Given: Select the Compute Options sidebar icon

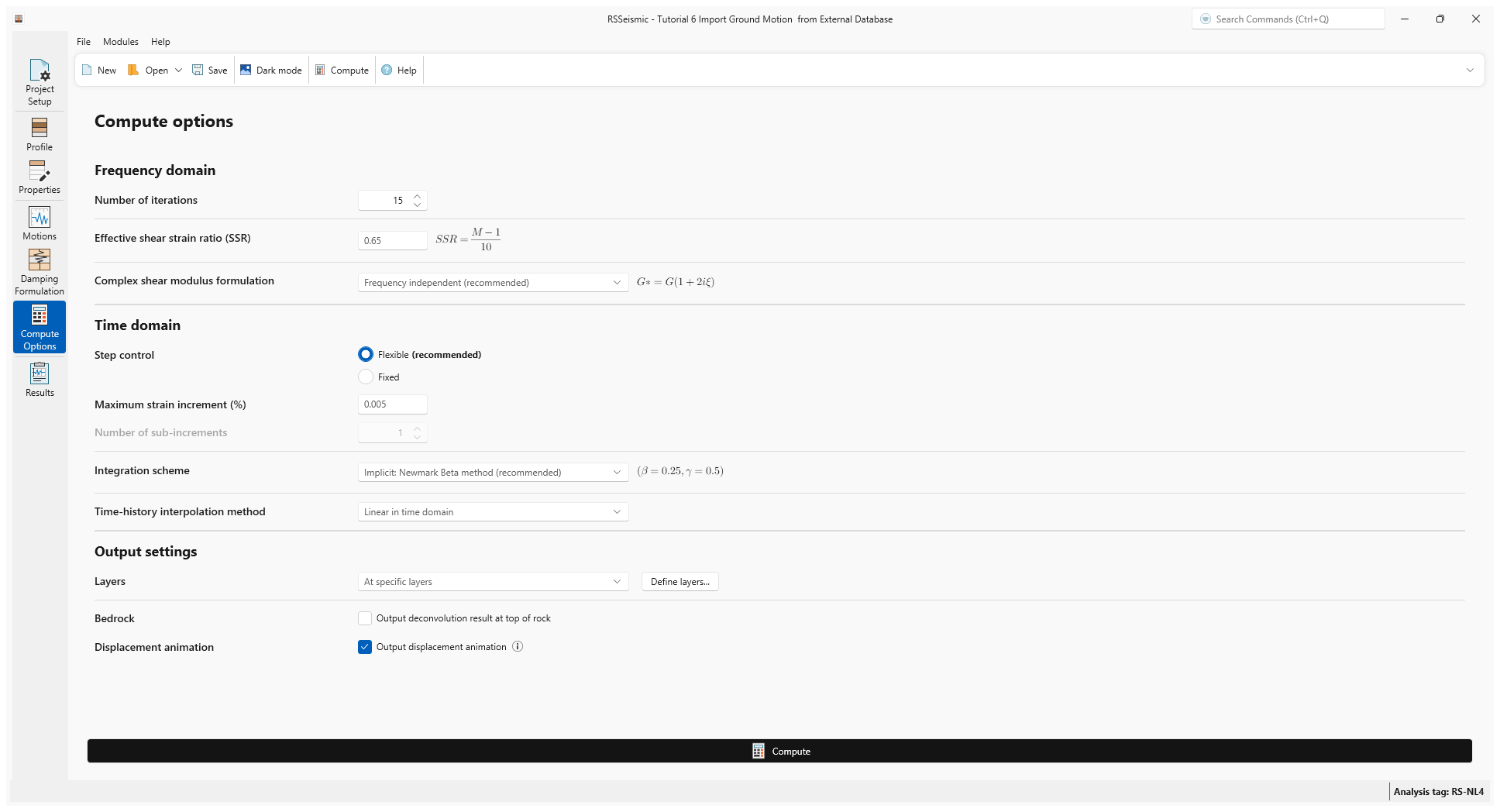Looking at the screenshot, I should point(39,326).
